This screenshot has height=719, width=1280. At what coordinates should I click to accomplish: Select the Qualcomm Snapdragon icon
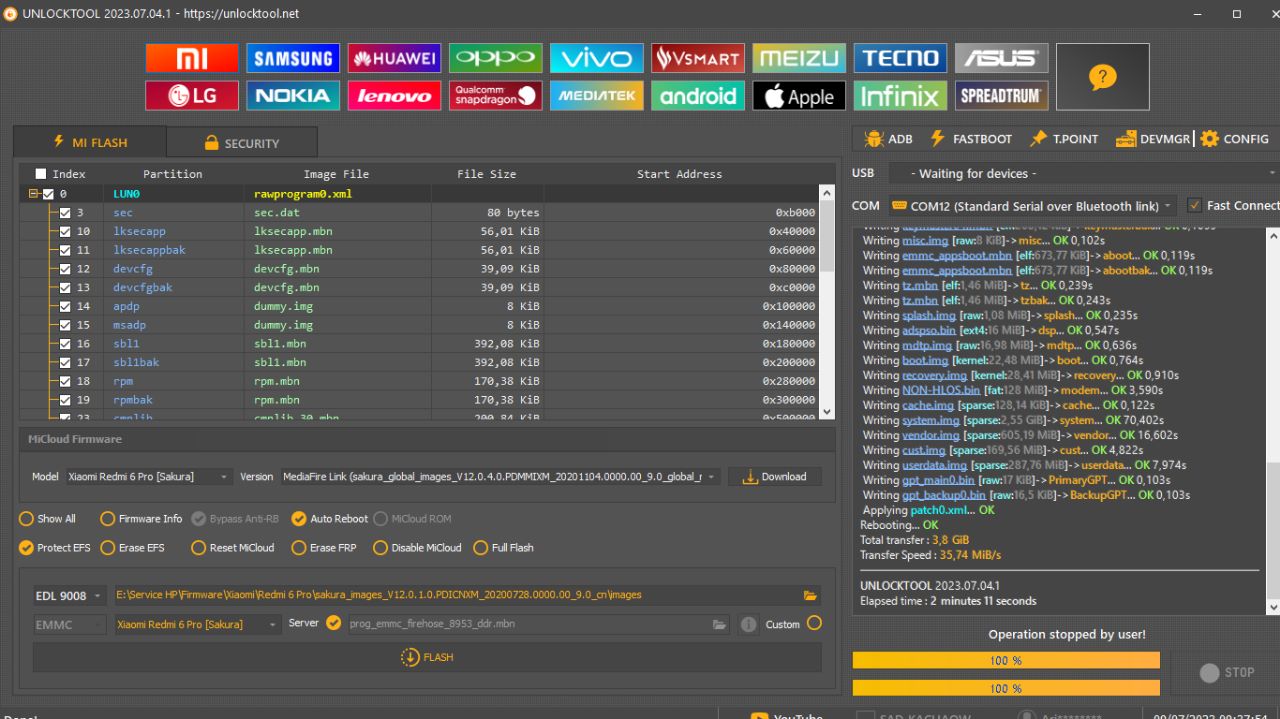(495, 96)
